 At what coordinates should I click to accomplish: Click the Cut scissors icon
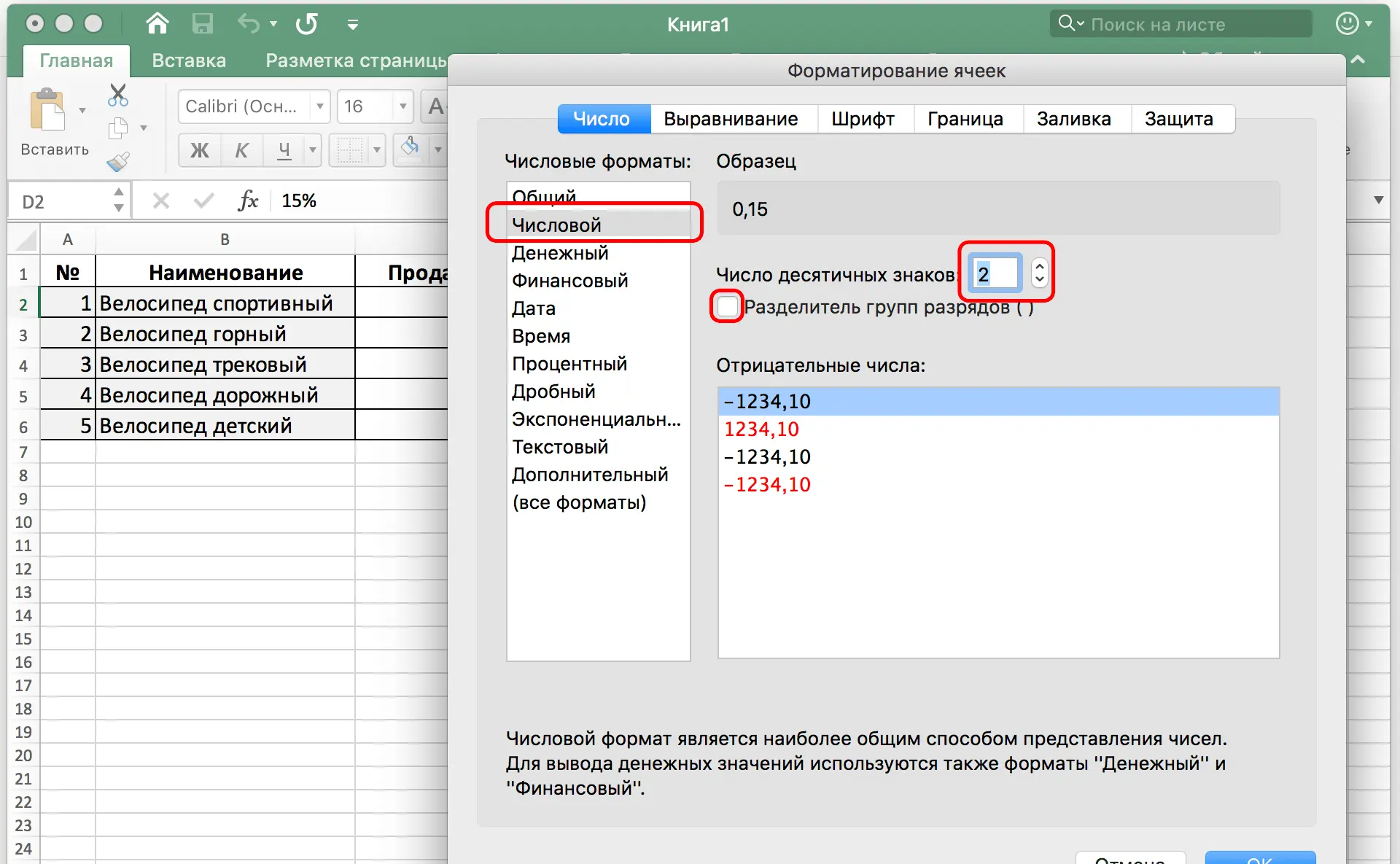click(x=118, y=95)
